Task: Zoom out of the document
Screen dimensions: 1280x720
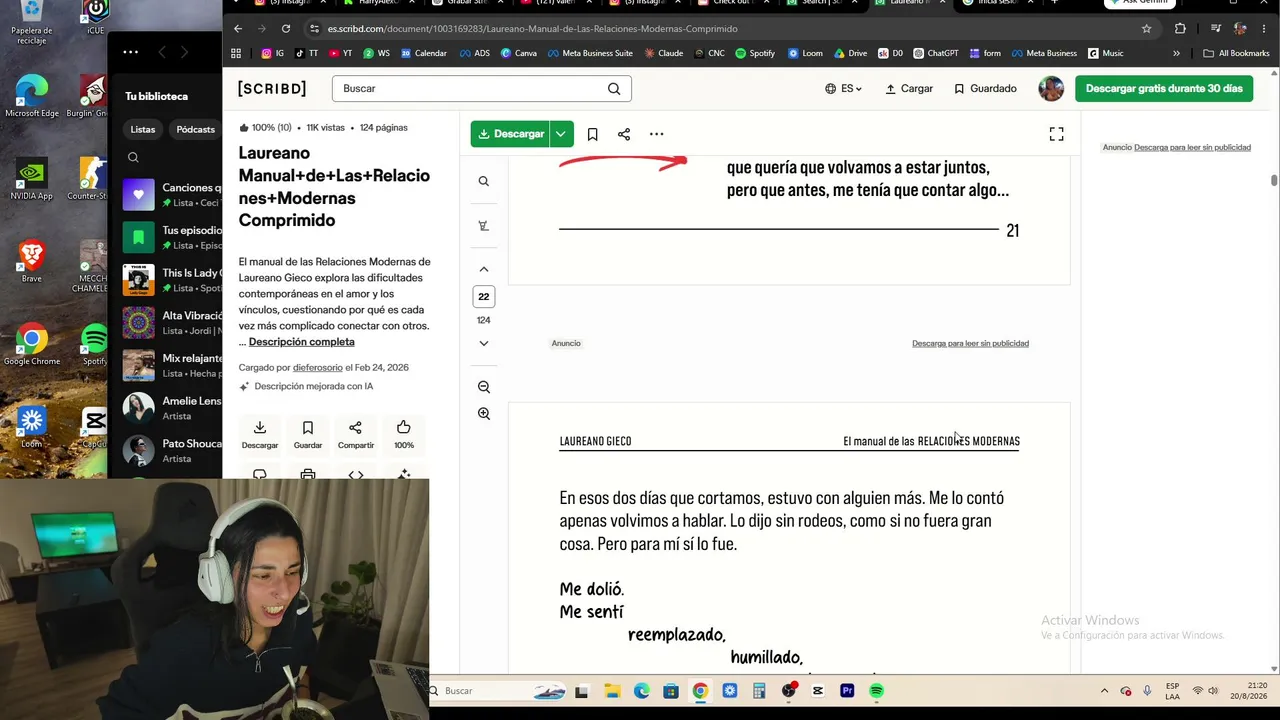Action: coord(484,387)
